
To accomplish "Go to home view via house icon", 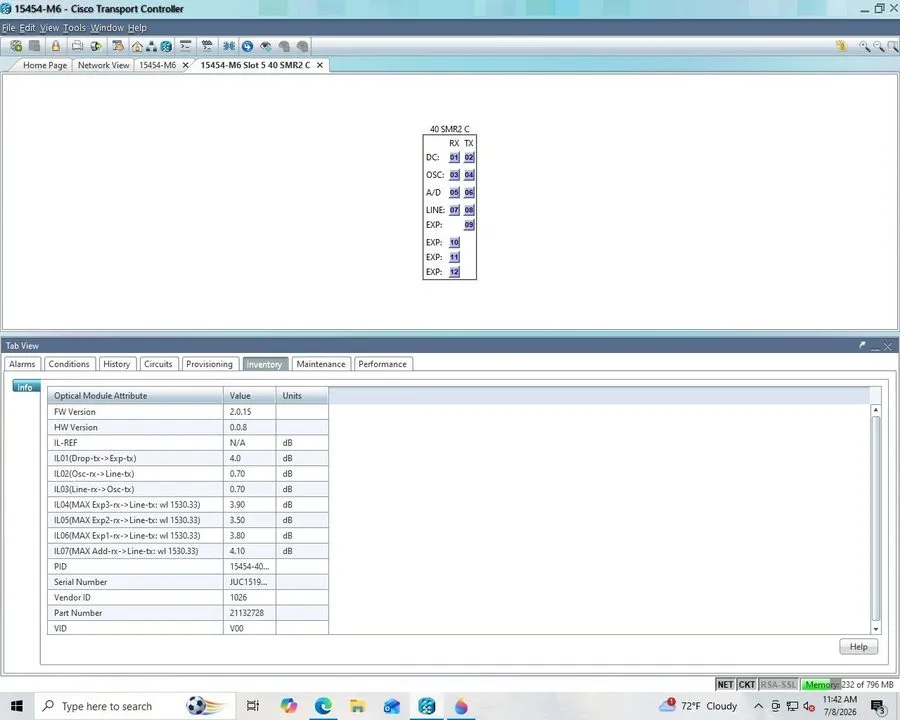I will pyautogui.click(x=137, y=47).
